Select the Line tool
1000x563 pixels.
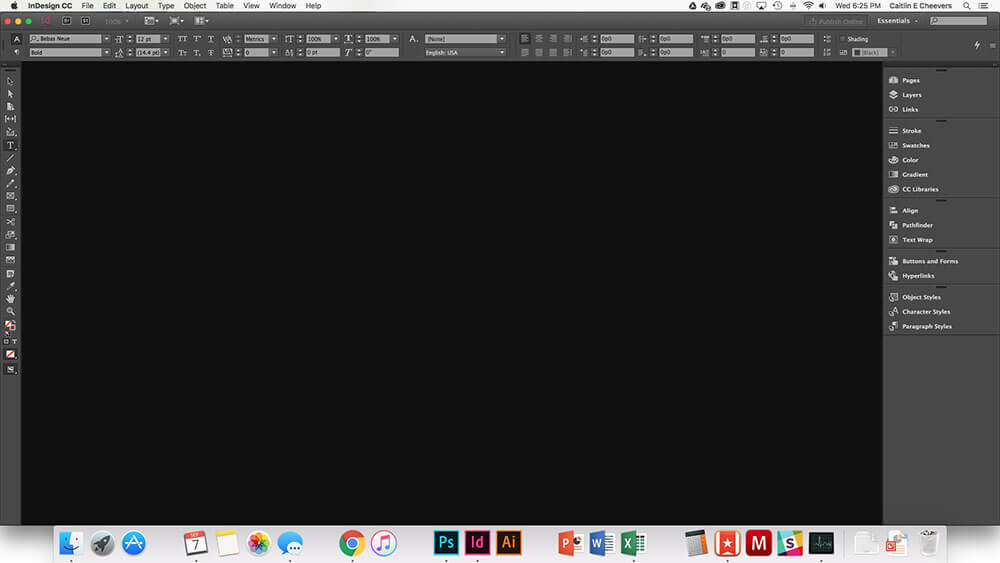pyautogui.click(x=10, y=158)
